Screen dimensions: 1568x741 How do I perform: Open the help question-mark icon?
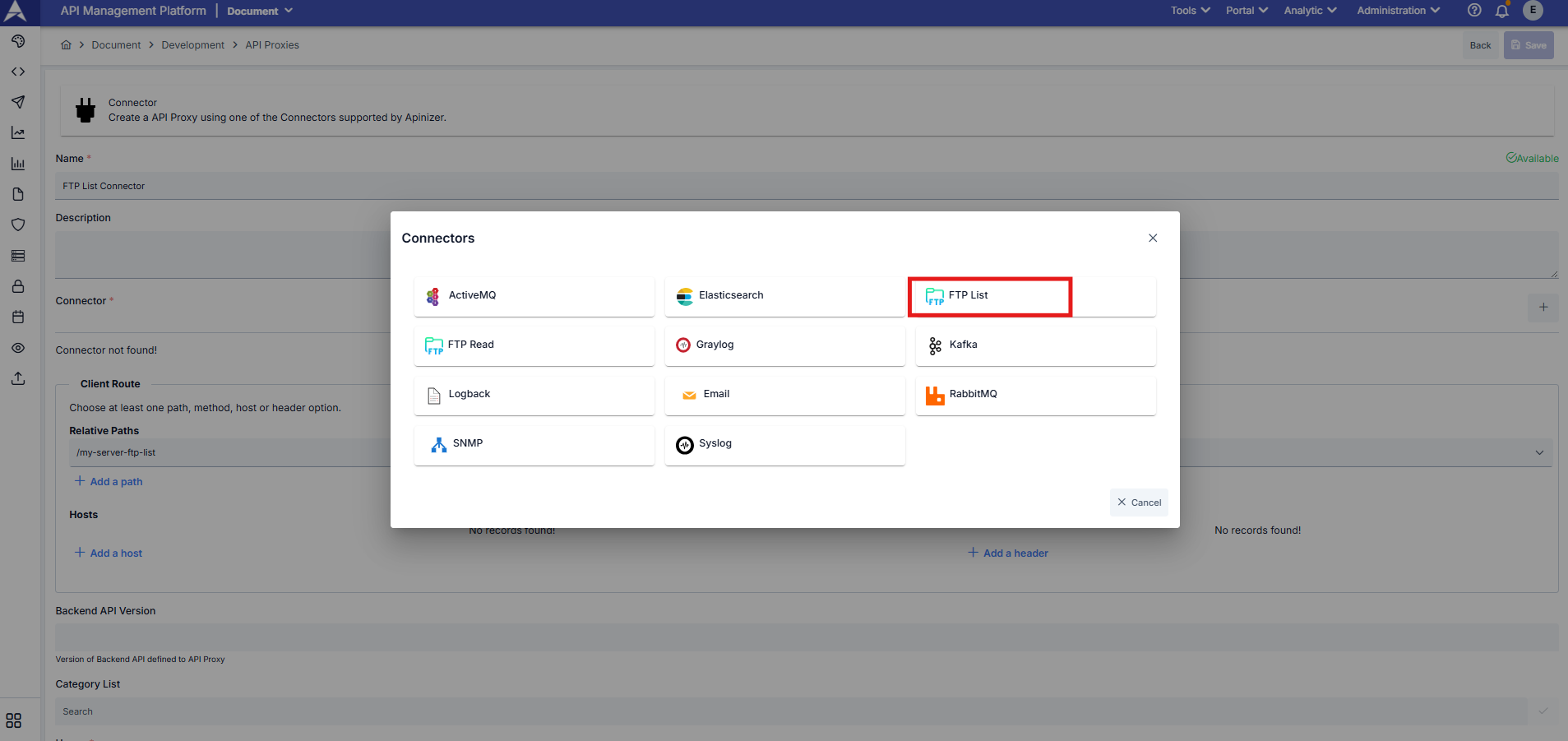coord(1473,11)
